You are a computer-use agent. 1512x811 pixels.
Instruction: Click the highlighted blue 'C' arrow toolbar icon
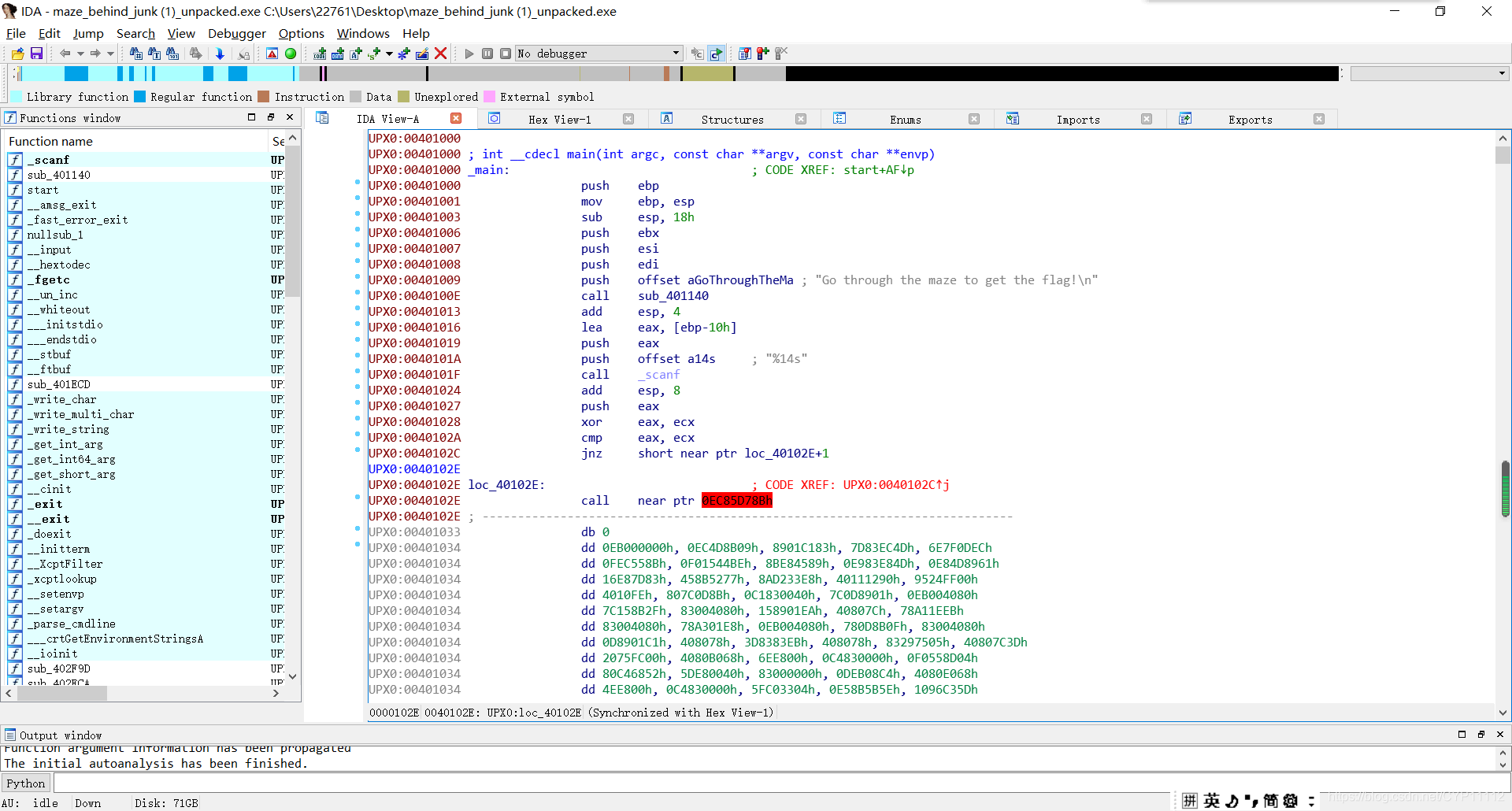click(x=716, y=54)
